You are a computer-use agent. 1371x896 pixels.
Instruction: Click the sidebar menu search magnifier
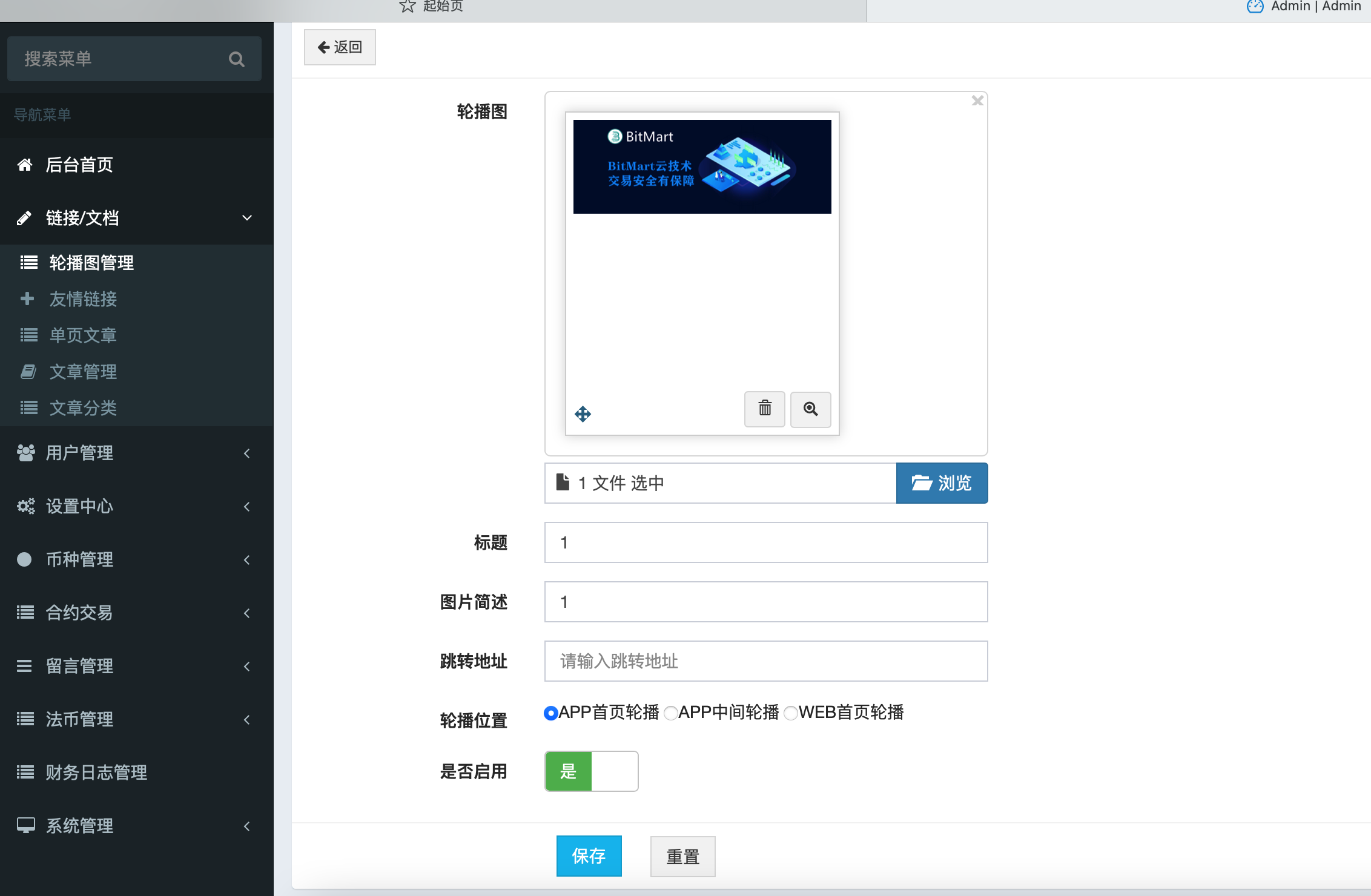click(x=237, y=59)
